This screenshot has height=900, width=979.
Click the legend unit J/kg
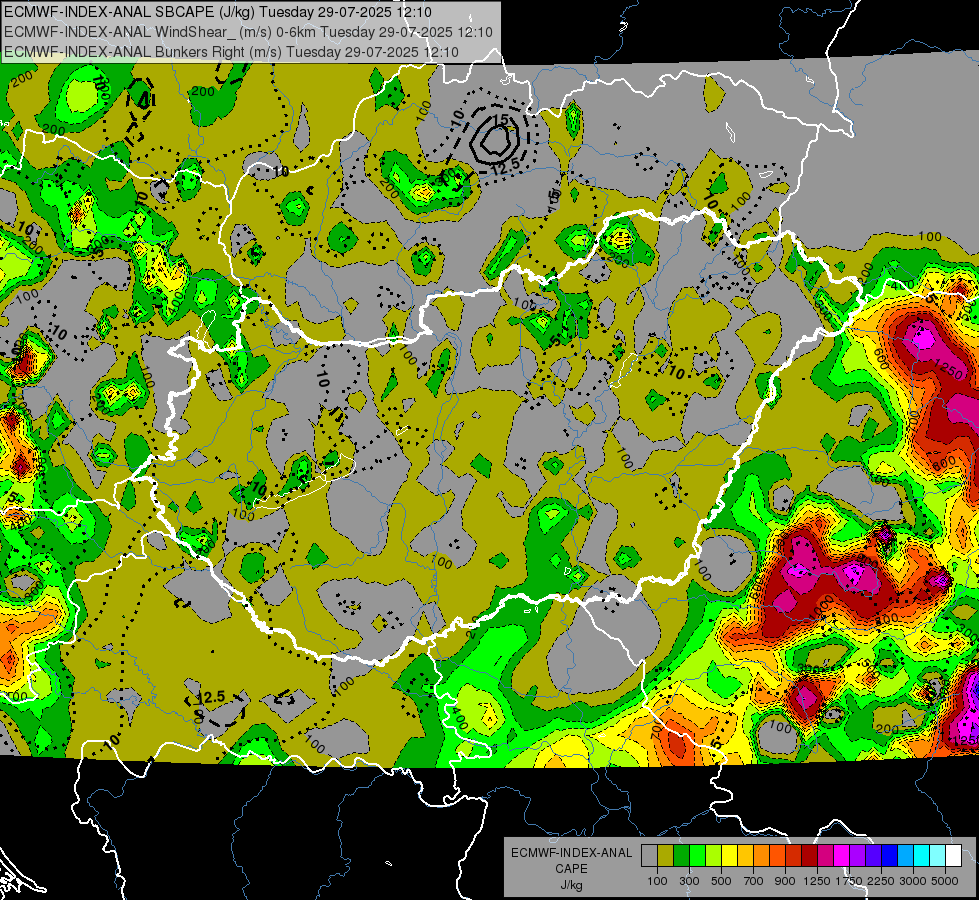point(571,885)
